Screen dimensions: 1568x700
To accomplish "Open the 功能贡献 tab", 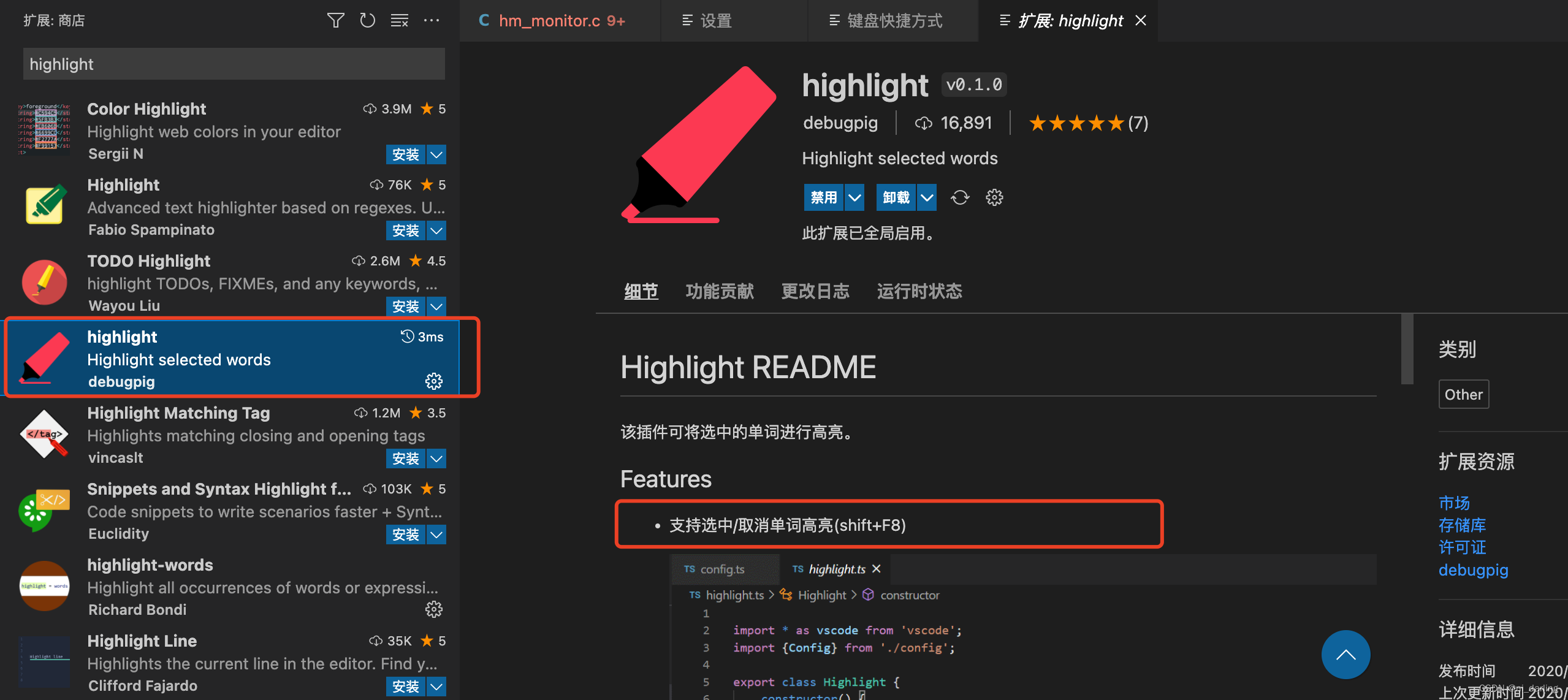I will pyautogui.click(x=720, y=291).
